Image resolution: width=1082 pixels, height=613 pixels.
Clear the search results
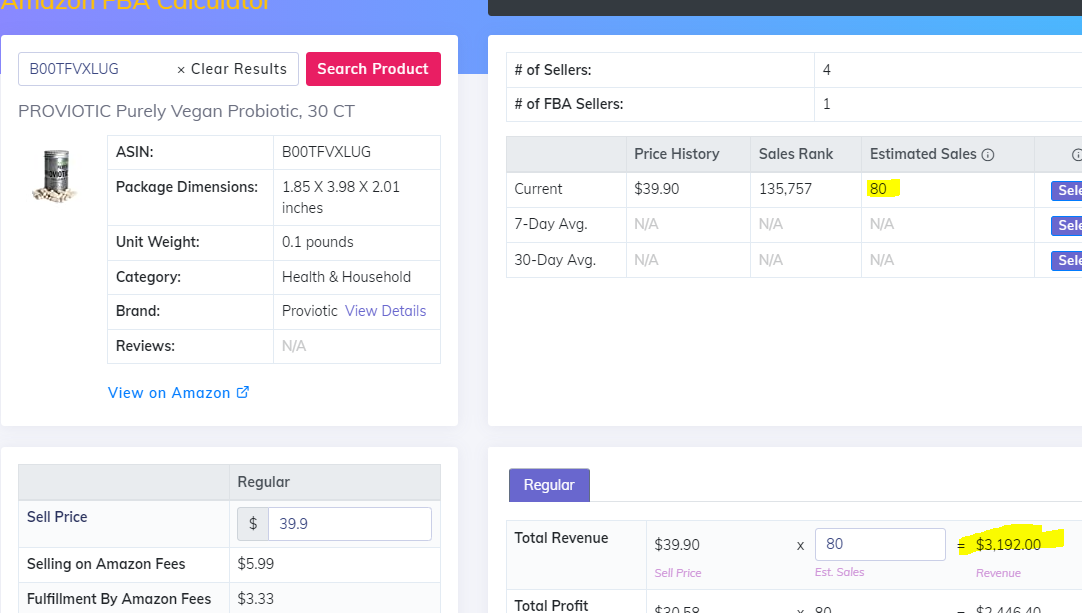pyautogui.click(x=232, y=69)
